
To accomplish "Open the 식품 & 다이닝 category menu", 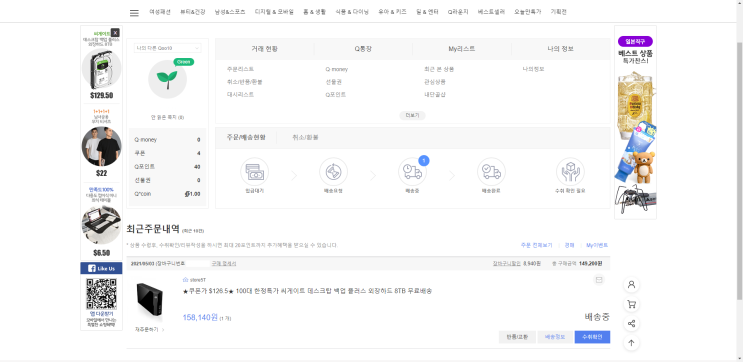I will [x=352, y=12].
